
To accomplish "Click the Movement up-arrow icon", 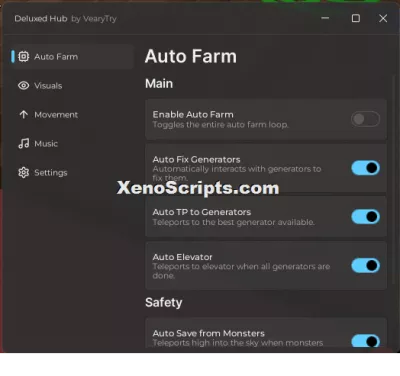I will point(24,115).
